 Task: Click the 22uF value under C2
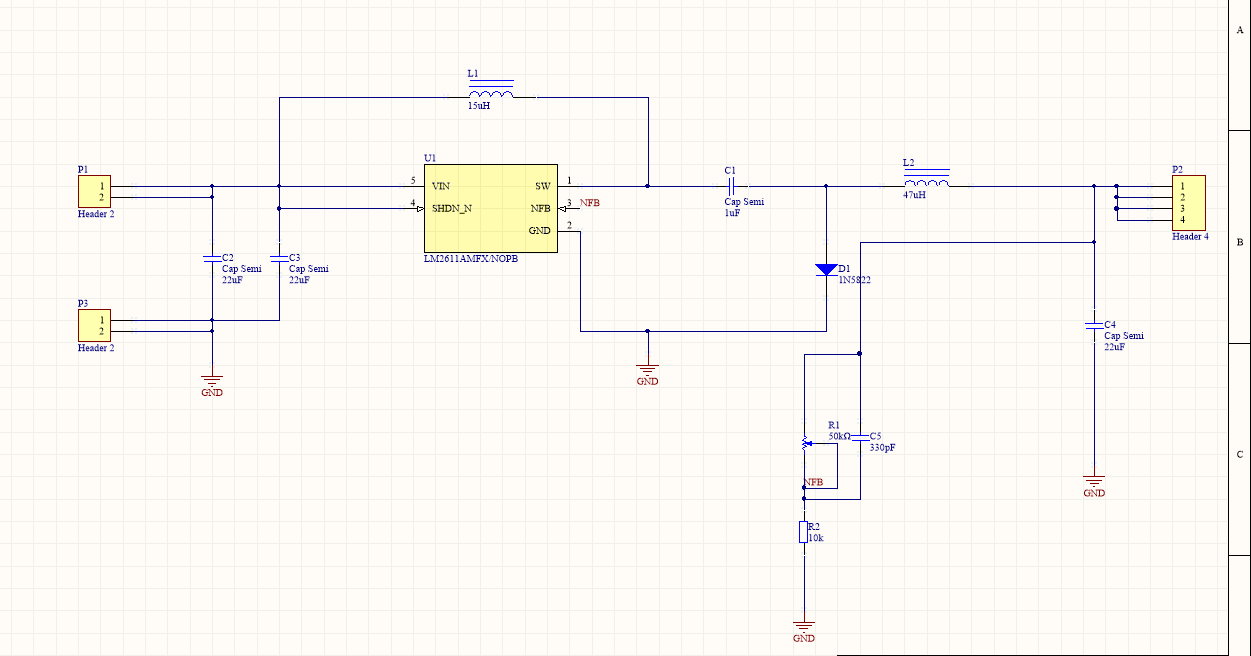coord(232,280)
